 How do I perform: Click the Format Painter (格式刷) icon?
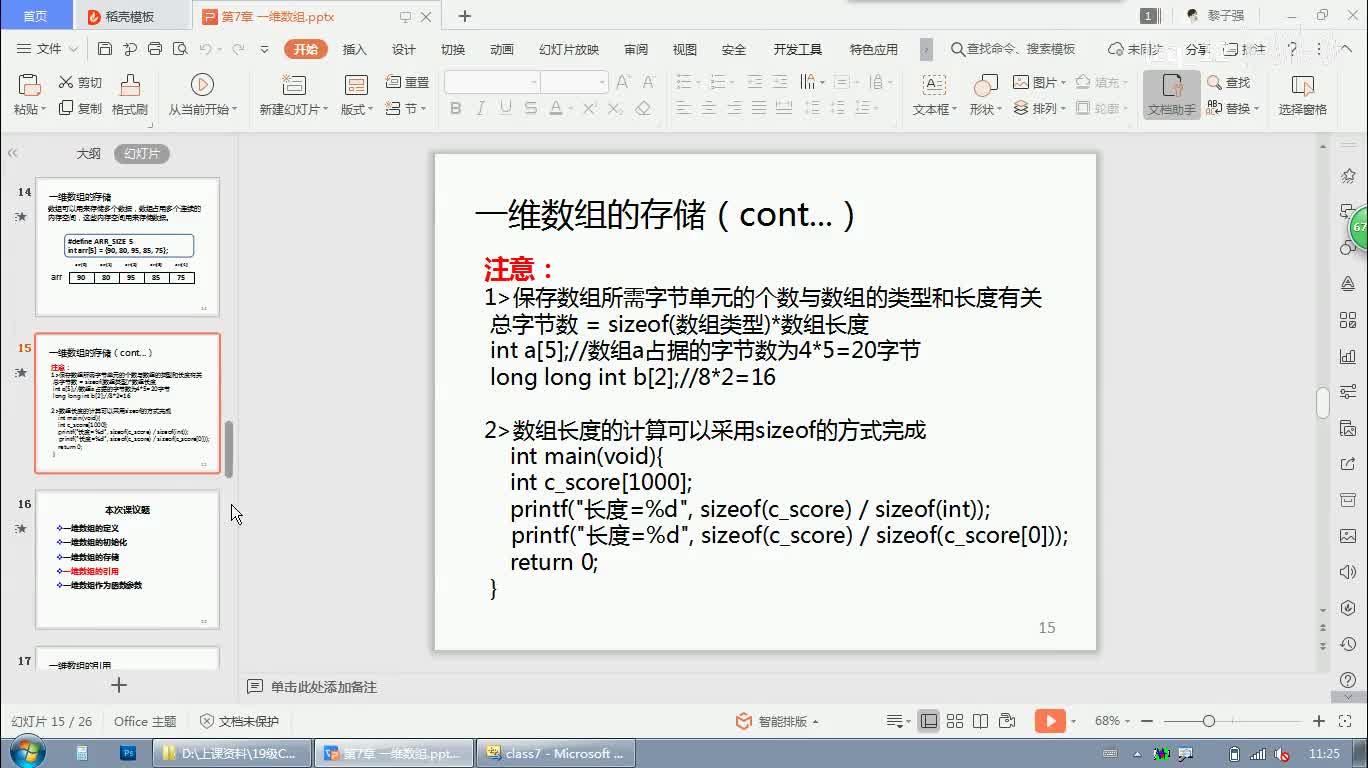pos(129,86)
